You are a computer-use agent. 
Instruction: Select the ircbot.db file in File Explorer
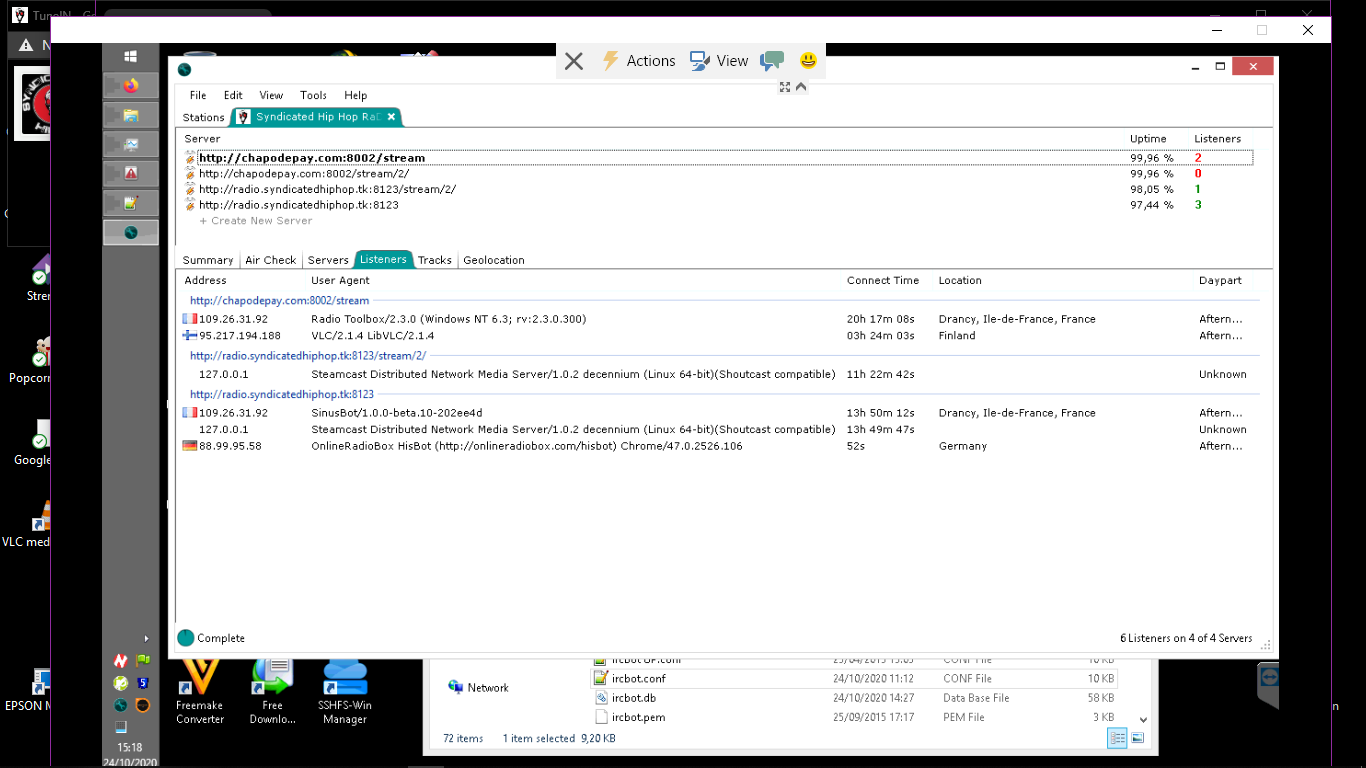(633, 698)
